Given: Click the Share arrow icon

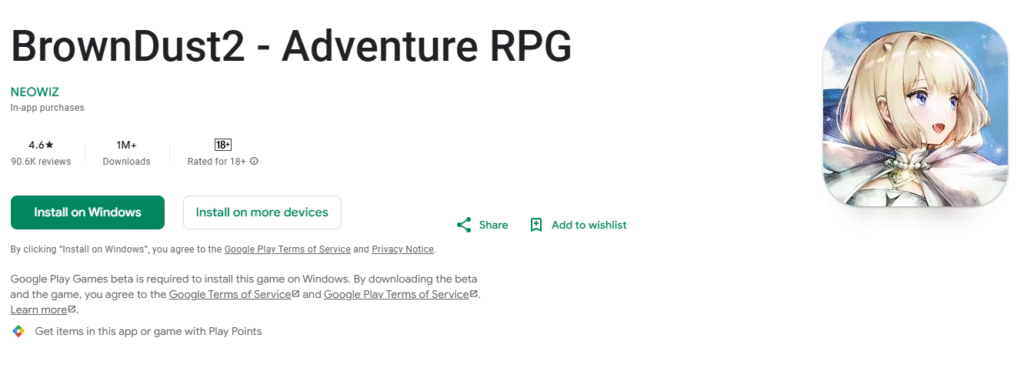Looking at the screenshot, I should point(464,225).
